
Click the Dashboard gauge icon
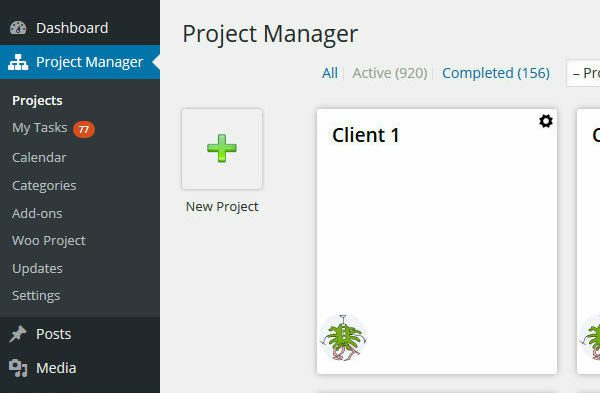[18, 28]
